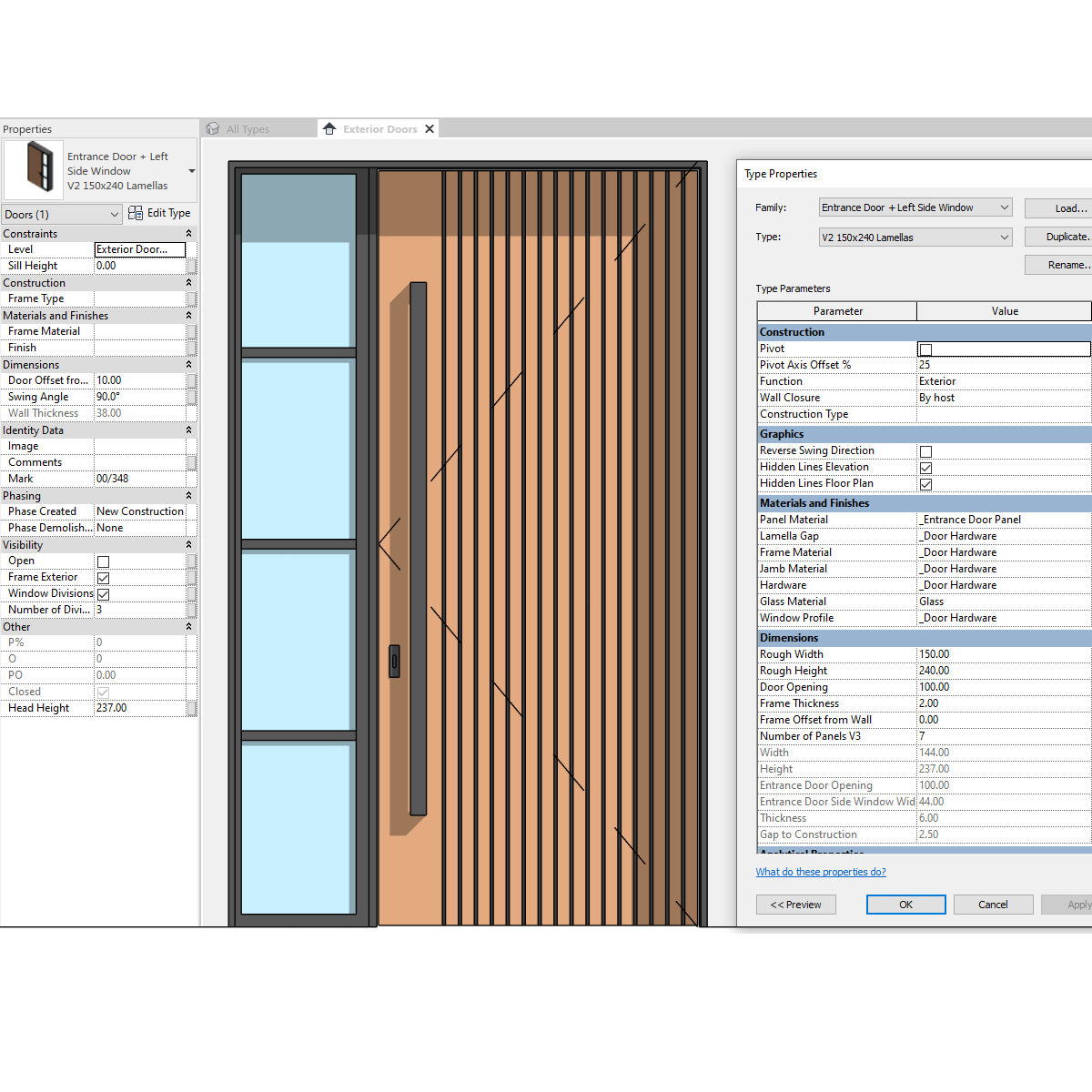Click the Exterior Doors tab home icon
The height and width of the screenshot is (1092, 1092).
[x=329, y=129]
